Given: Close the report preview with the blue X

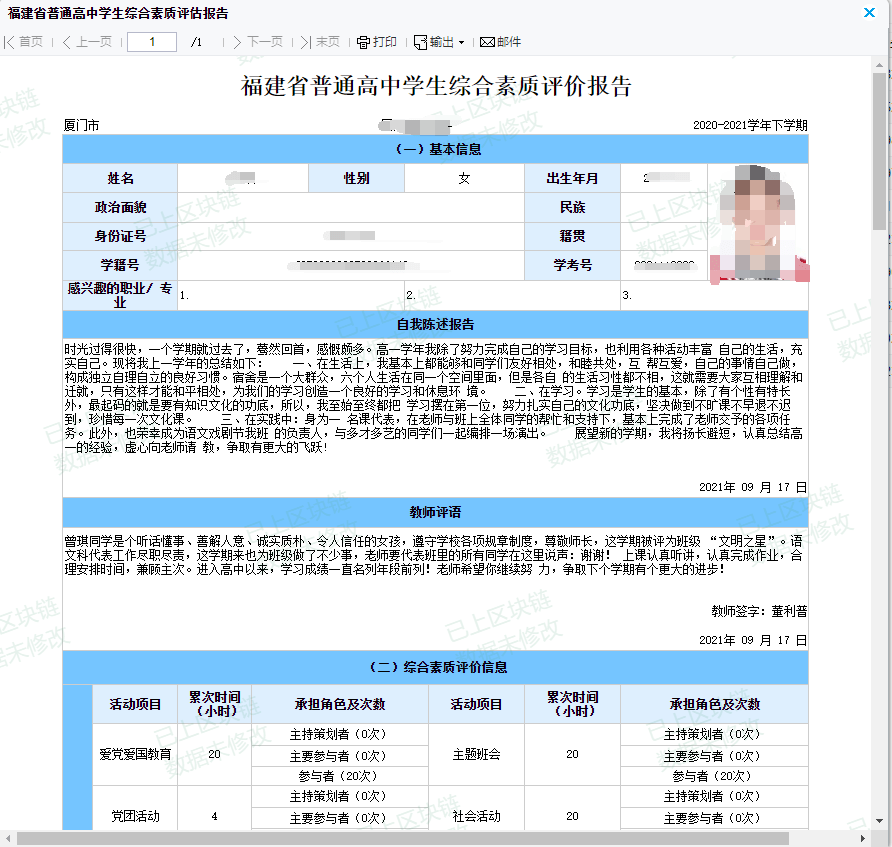Looking at the screenshot, I should click(x=870, y=13).
